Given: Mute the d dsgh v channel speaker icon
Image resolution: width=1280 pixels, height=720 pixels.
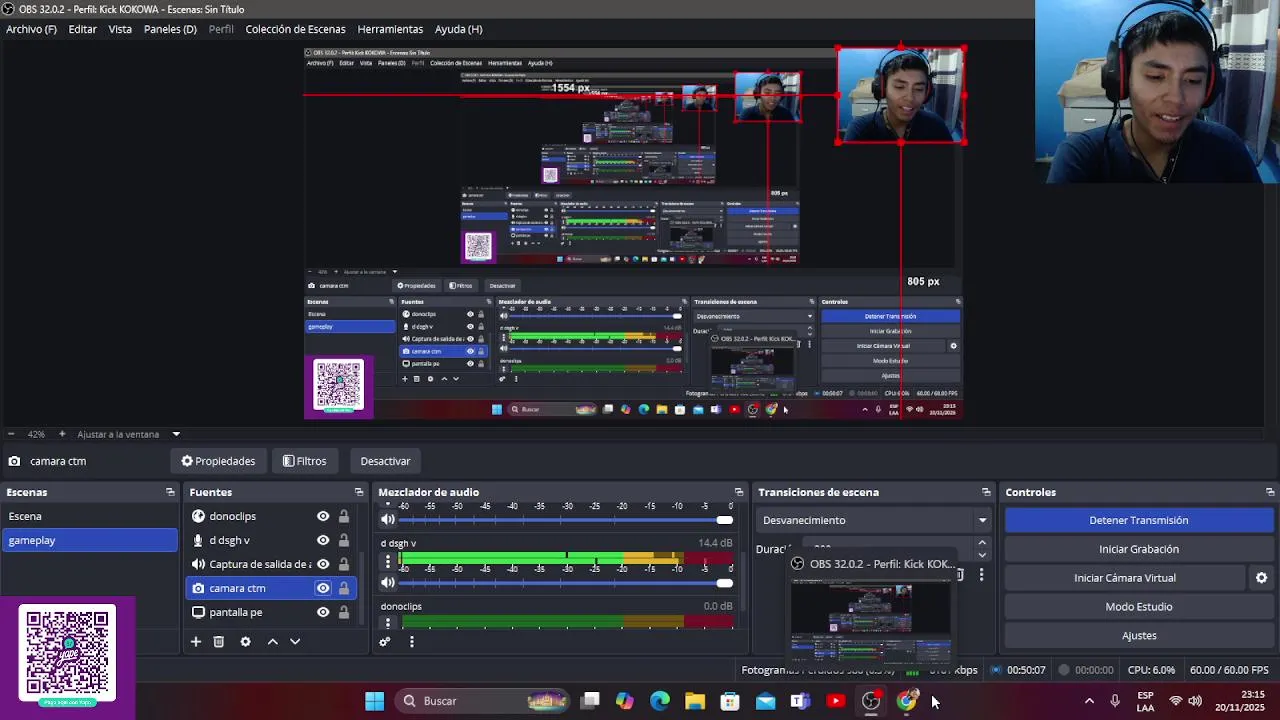Looking at the screenshot, I should coord(388,582).
